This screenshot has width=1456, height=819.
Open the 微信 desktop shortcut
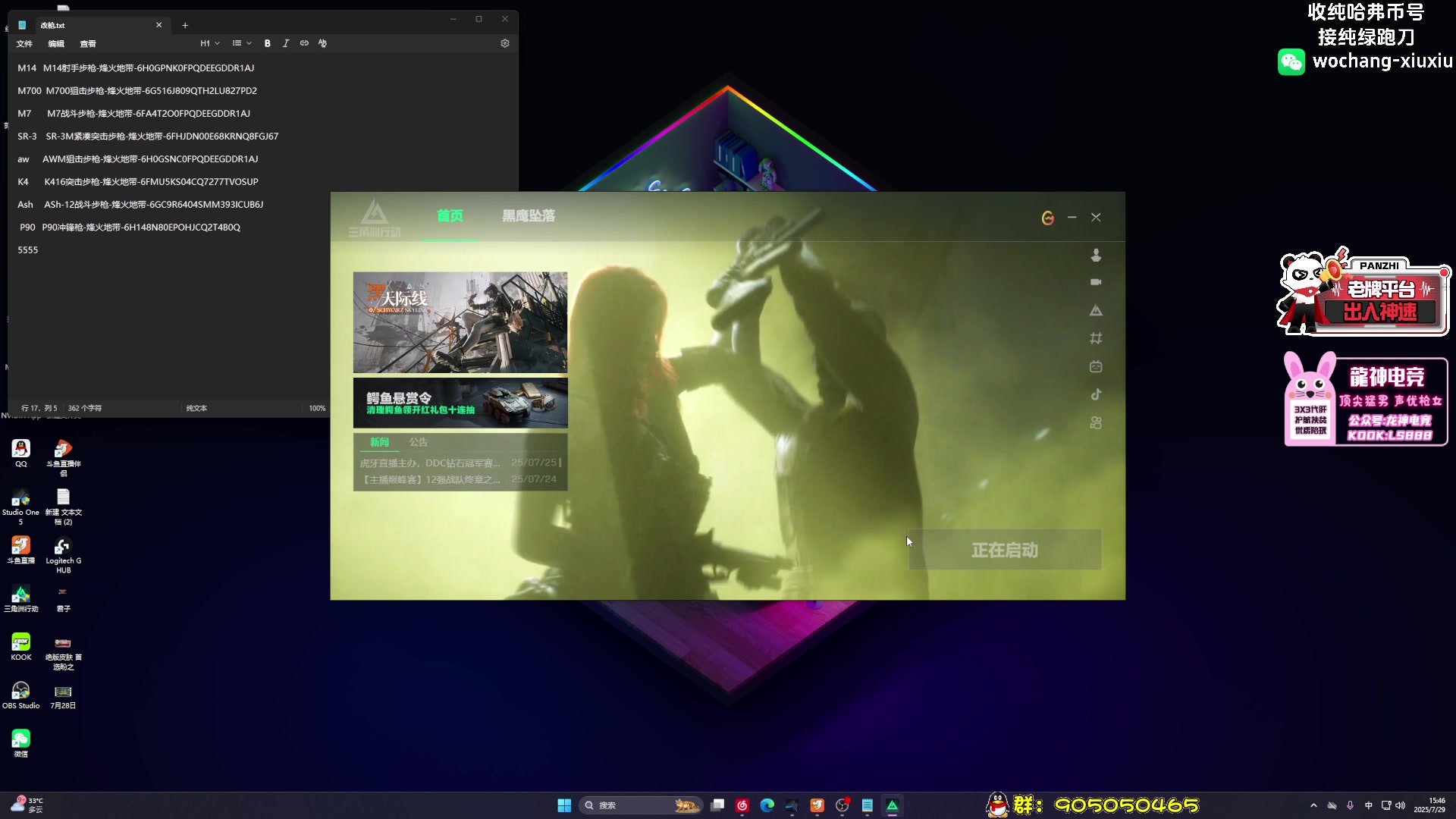21,743
